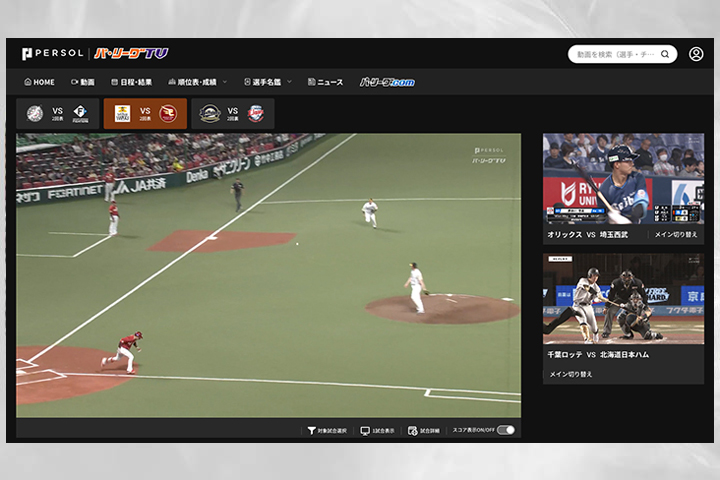Open the パ・リーグTV logo link
Viewport: 720px width, 480px height.
coord(131,53)
